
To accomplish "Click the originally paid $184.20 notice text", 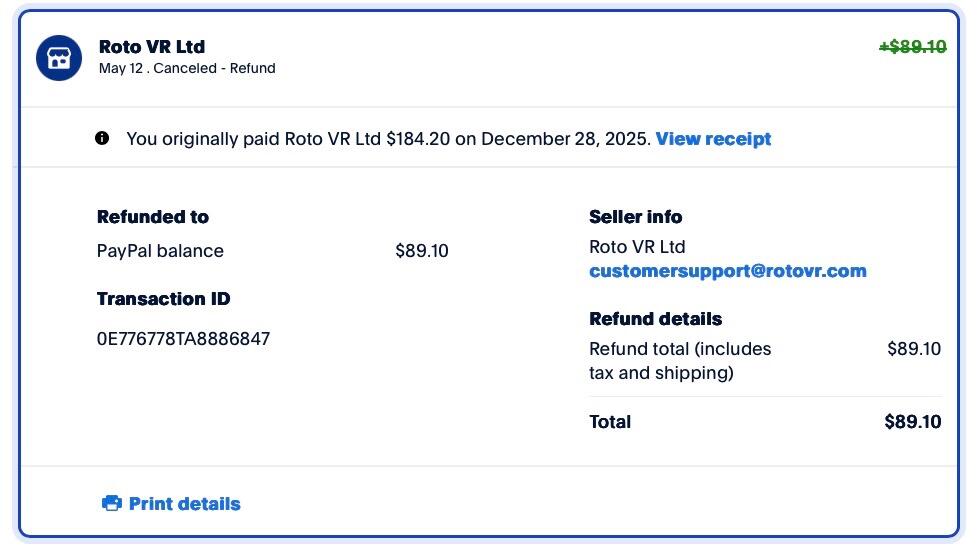I will (388, 139).
